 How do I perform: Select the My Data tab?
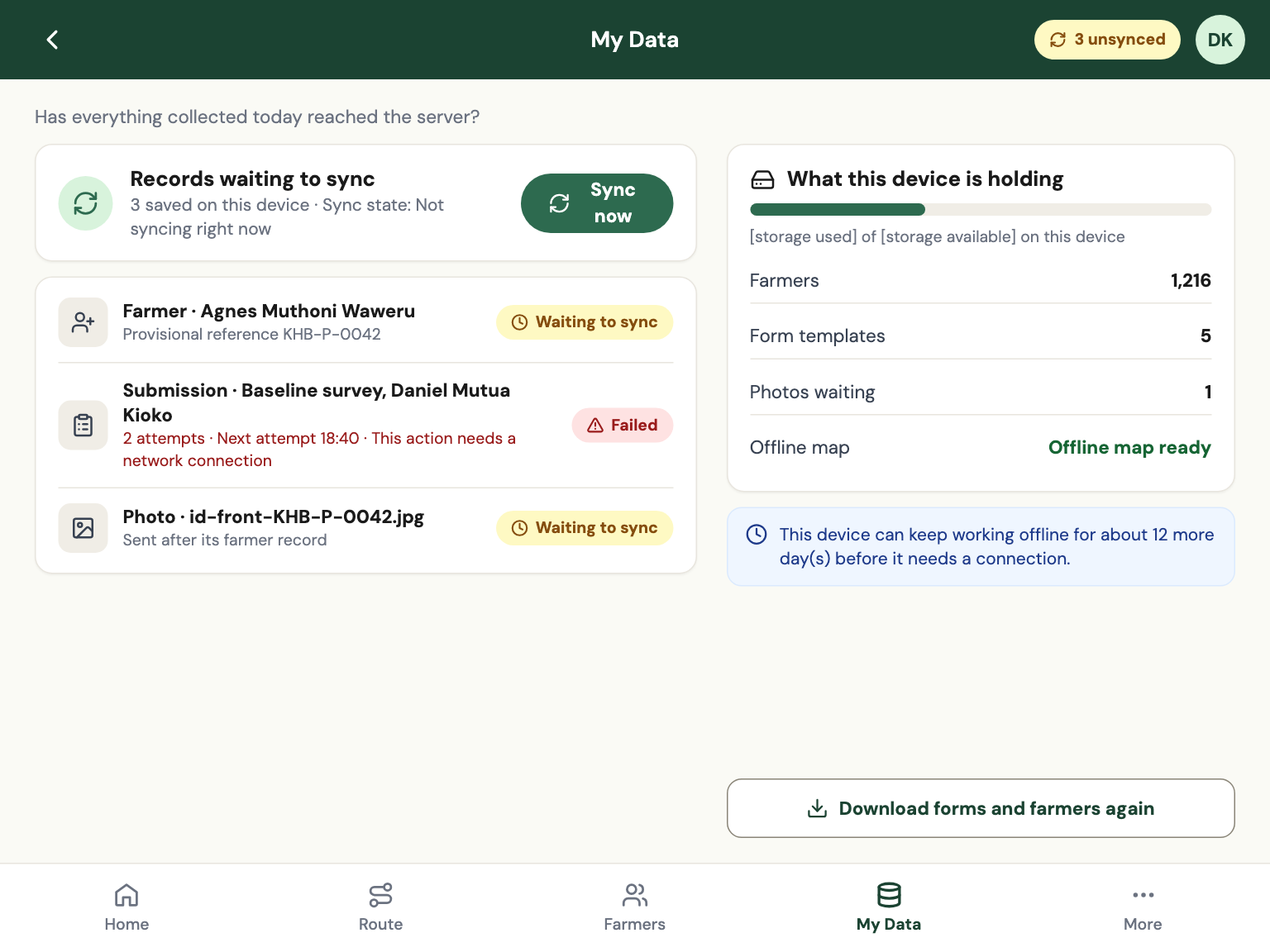click(x=889, y=907)
